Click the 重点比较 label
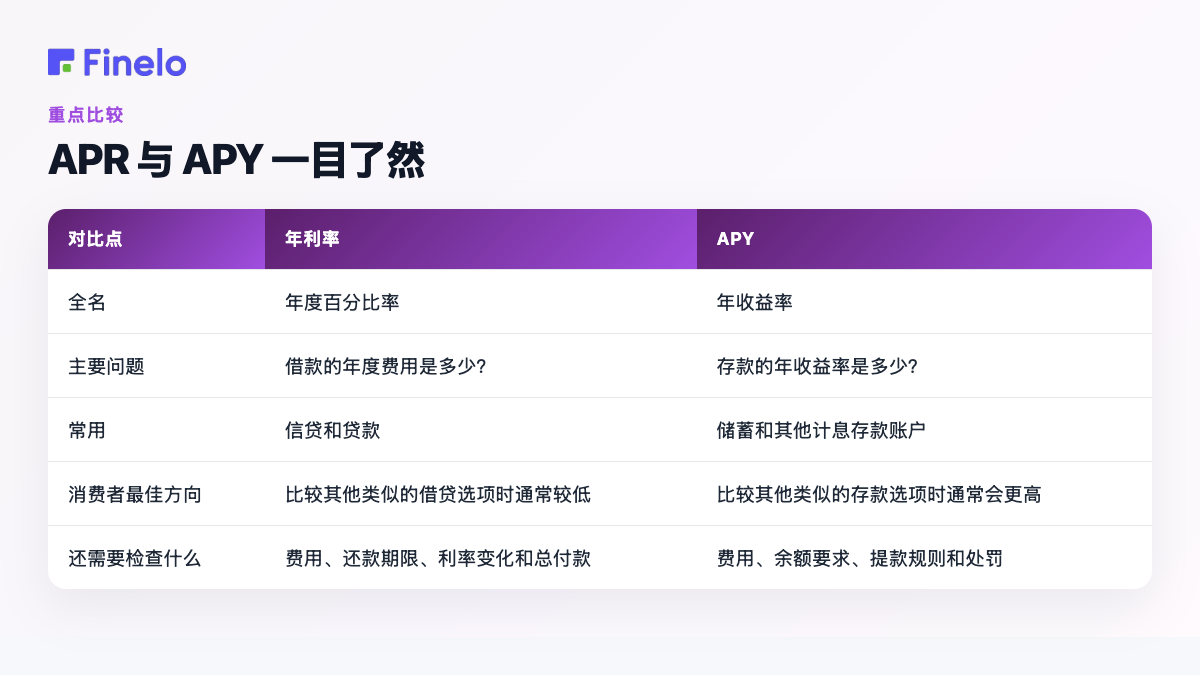Viewport: 1200px width, 675px height. (86, 115)
